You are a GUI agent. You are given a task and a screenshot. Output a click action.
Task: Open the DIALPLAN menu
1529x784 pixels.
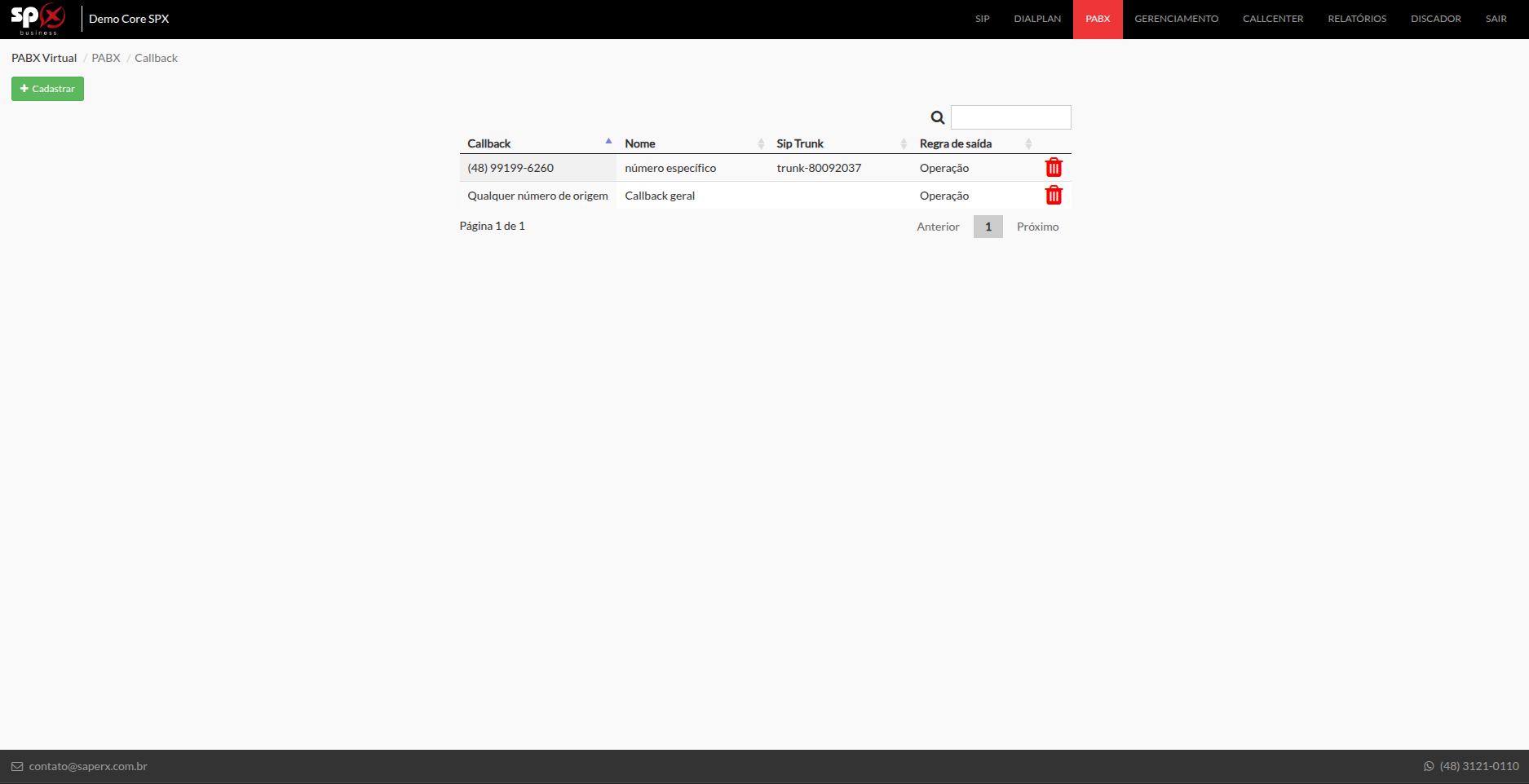click(1037, 19)
